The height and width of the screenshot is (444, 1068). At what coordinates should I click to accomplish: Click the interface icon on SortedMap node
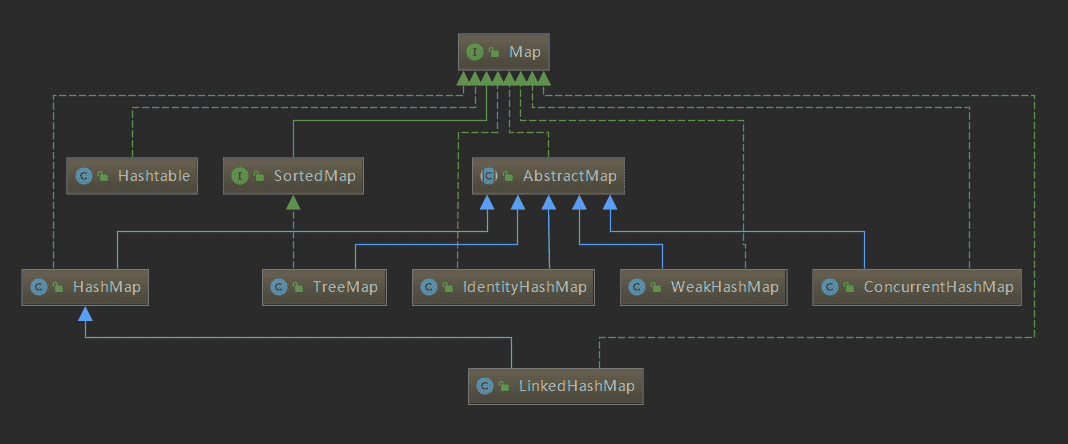pyautogui.click(x=240, y=176)
